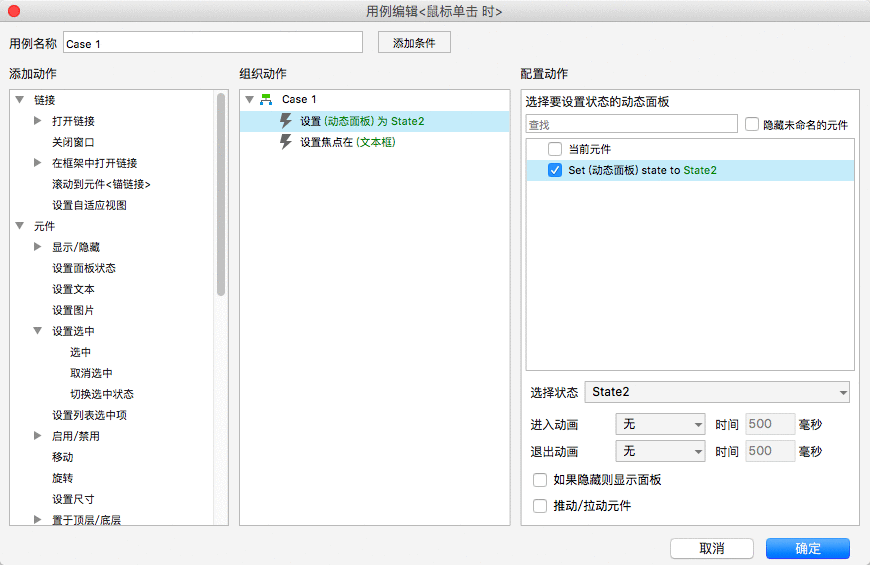Select the 切换选中状态 action
This screenshot has width=870, height=565.
coord(102,394)
